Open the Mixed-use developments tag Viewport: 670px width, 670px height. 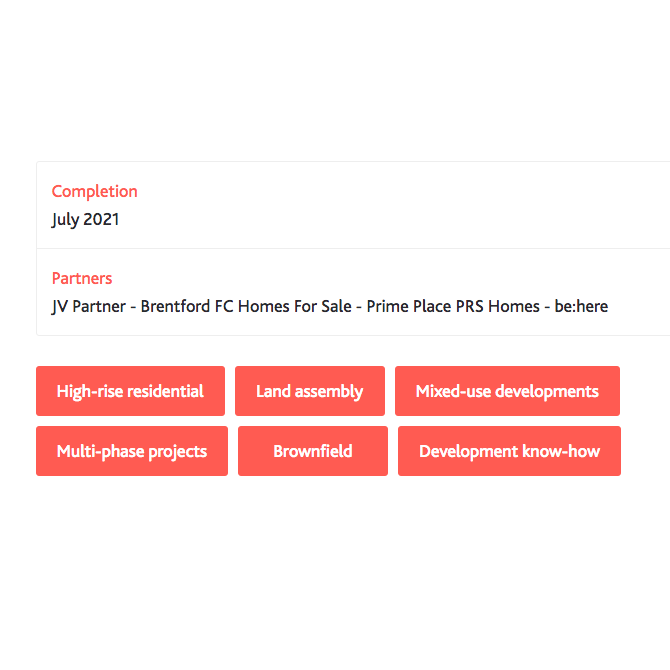[x=507, y=391]
